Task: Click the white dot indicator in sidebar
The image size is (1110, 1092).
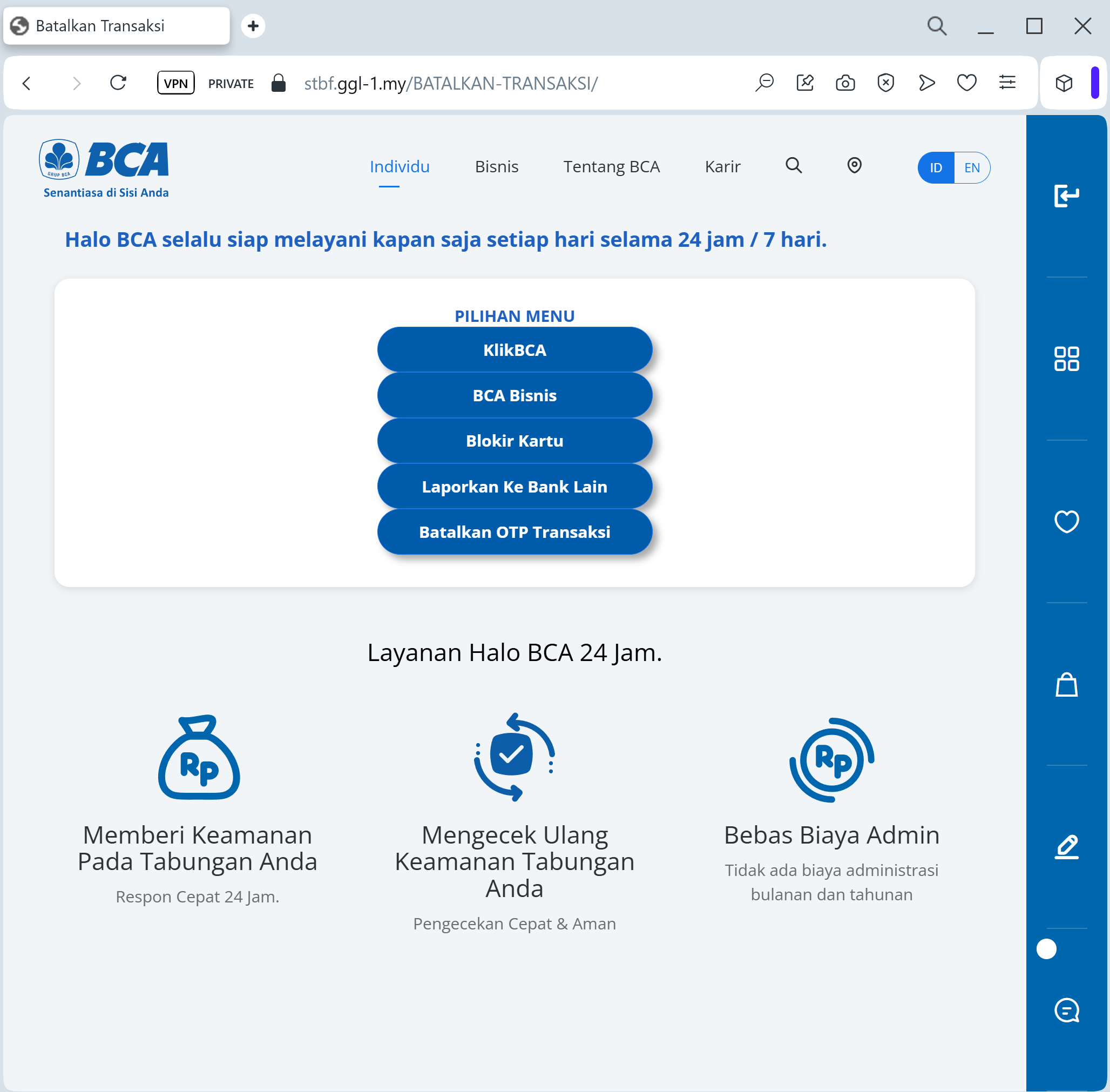Action: (x=1046, y=949)
